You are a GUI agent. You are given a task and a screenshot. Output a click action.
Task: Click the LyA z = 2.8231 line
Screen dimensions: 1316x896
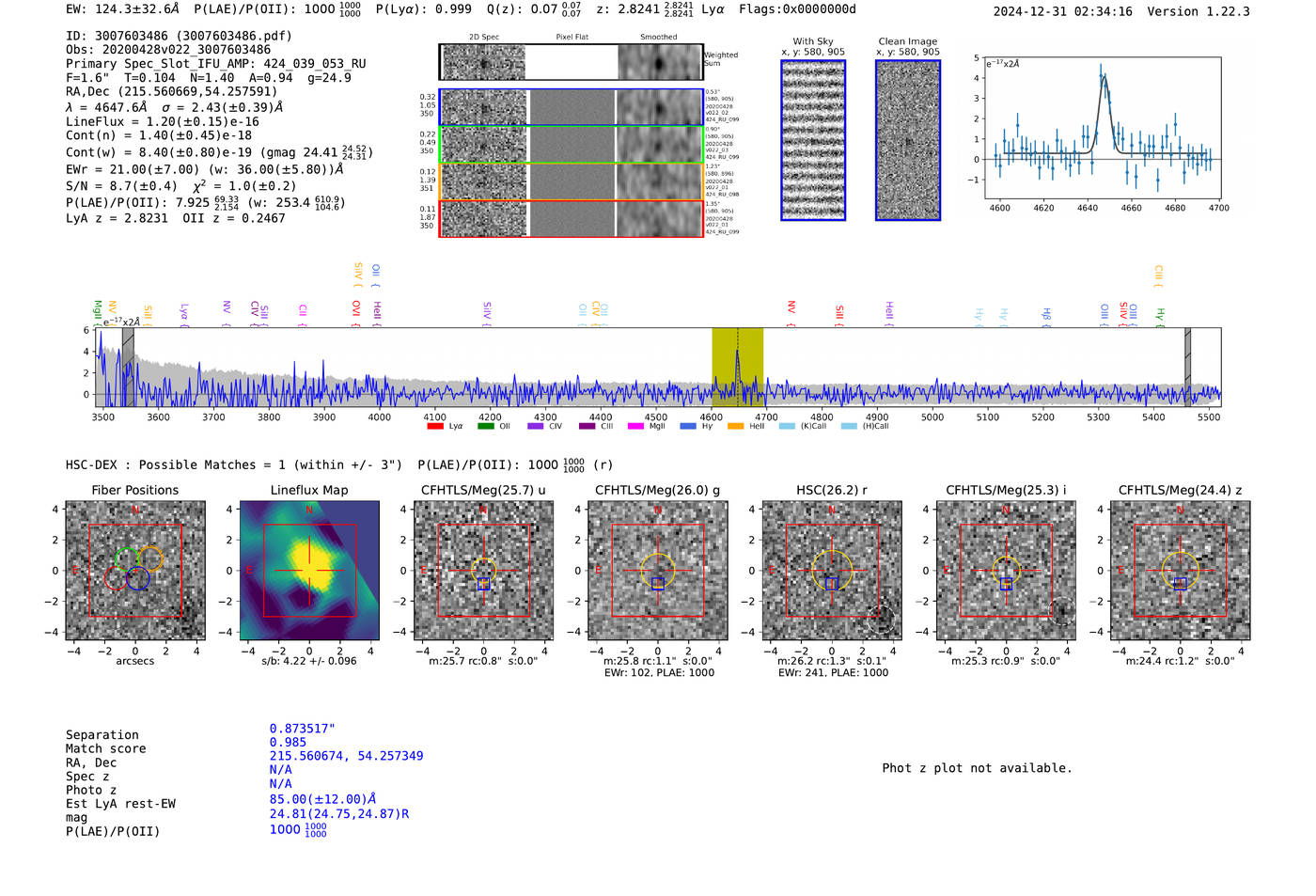[x=117, y=218]
